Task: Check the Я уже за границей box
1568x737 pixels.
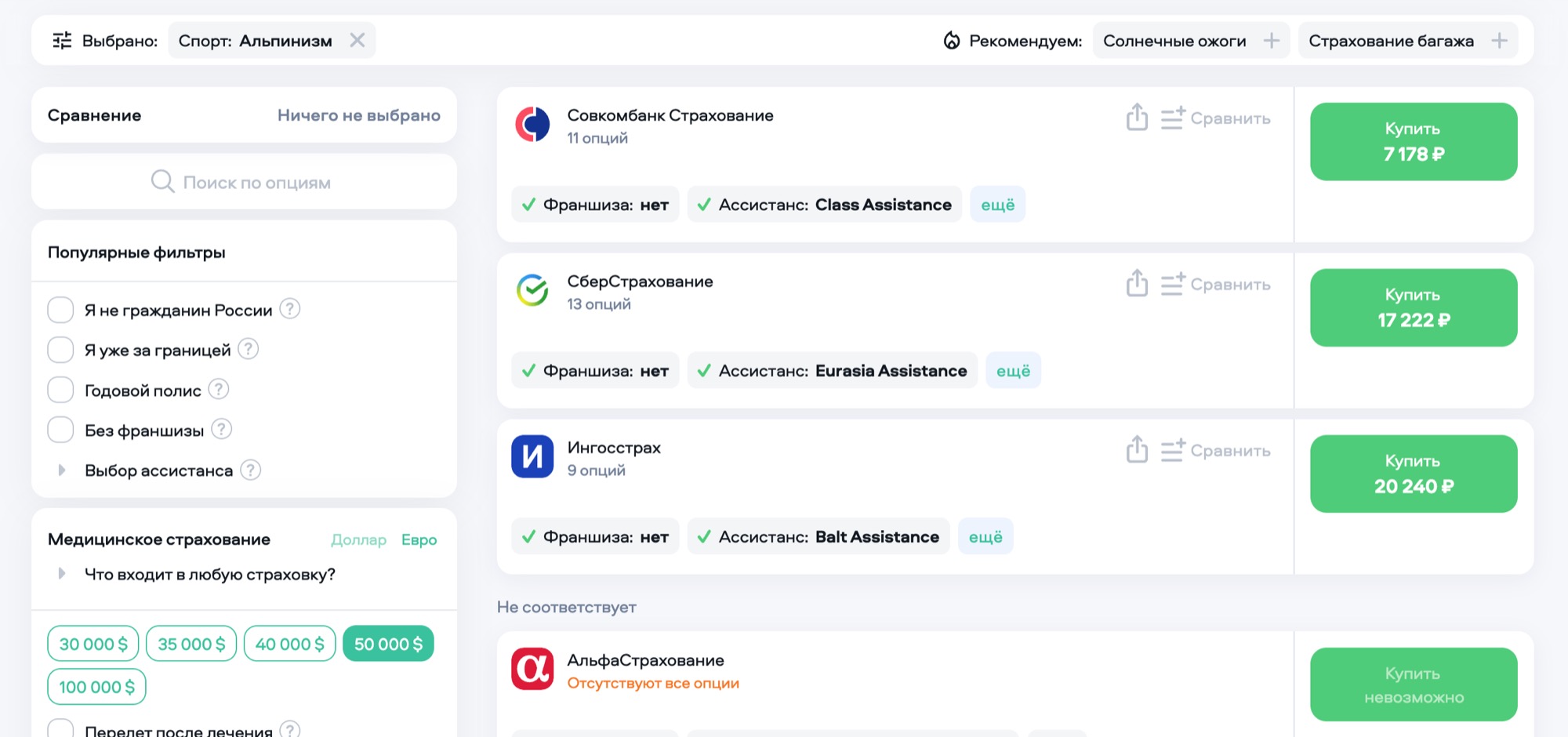Action: (60, 350)
